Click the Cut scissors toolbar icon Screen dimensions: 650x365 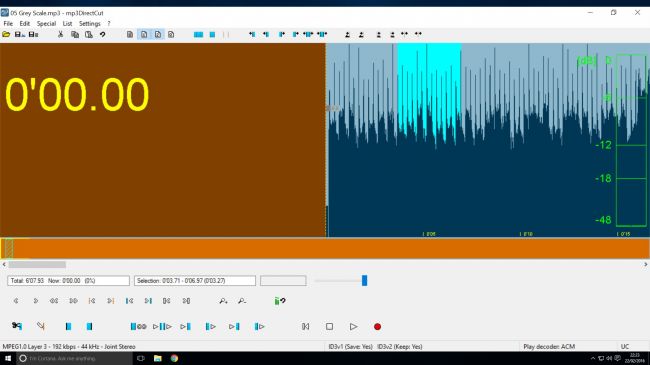[61, 34]
